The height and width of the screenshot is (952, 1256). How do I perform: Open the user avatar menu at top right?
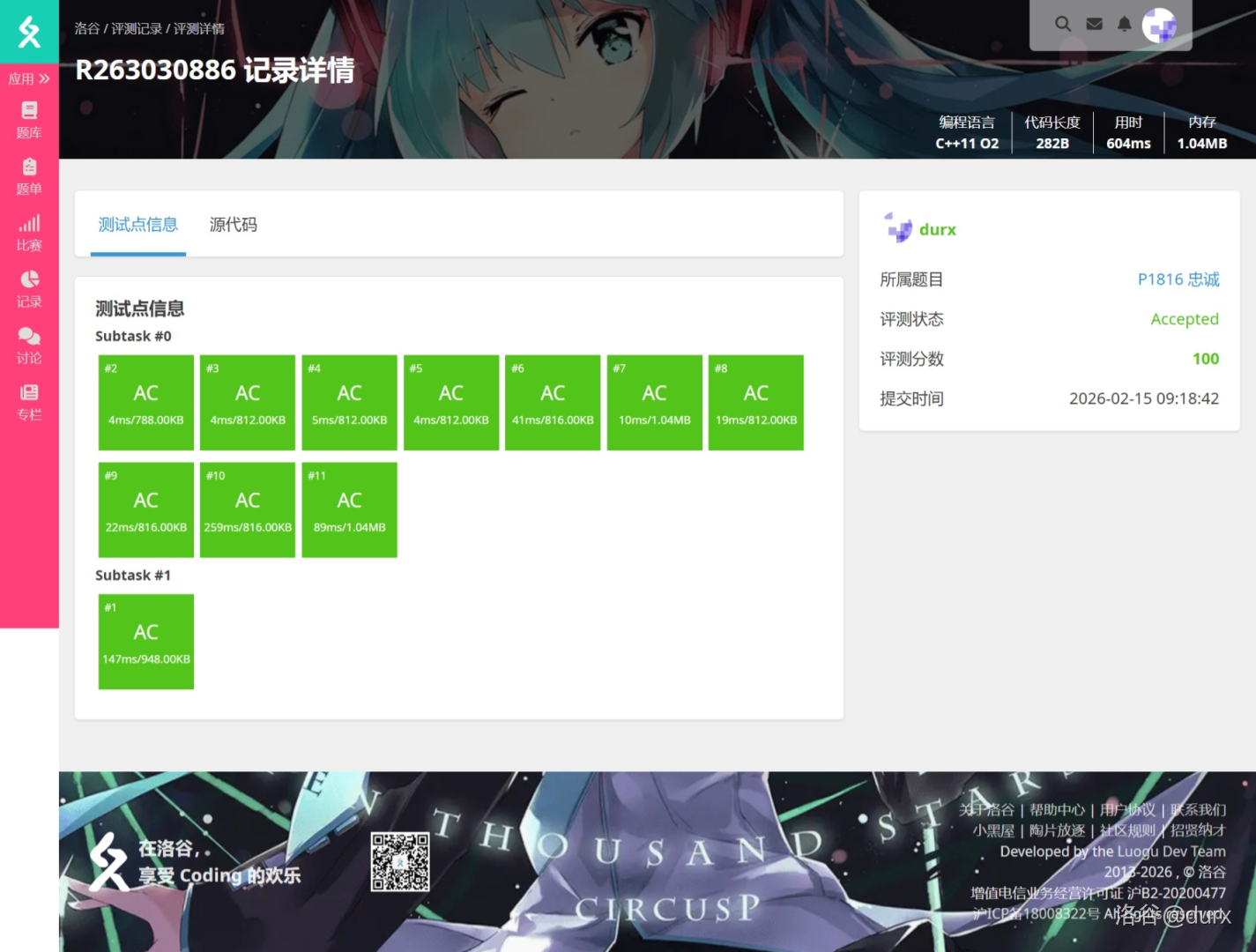click(1159, 26)
